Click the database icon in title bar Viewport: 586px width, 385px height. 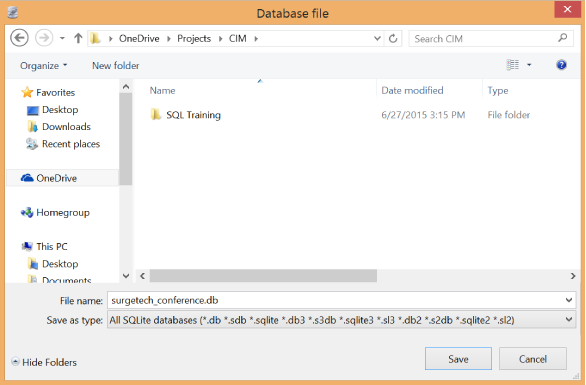point(12,13)
